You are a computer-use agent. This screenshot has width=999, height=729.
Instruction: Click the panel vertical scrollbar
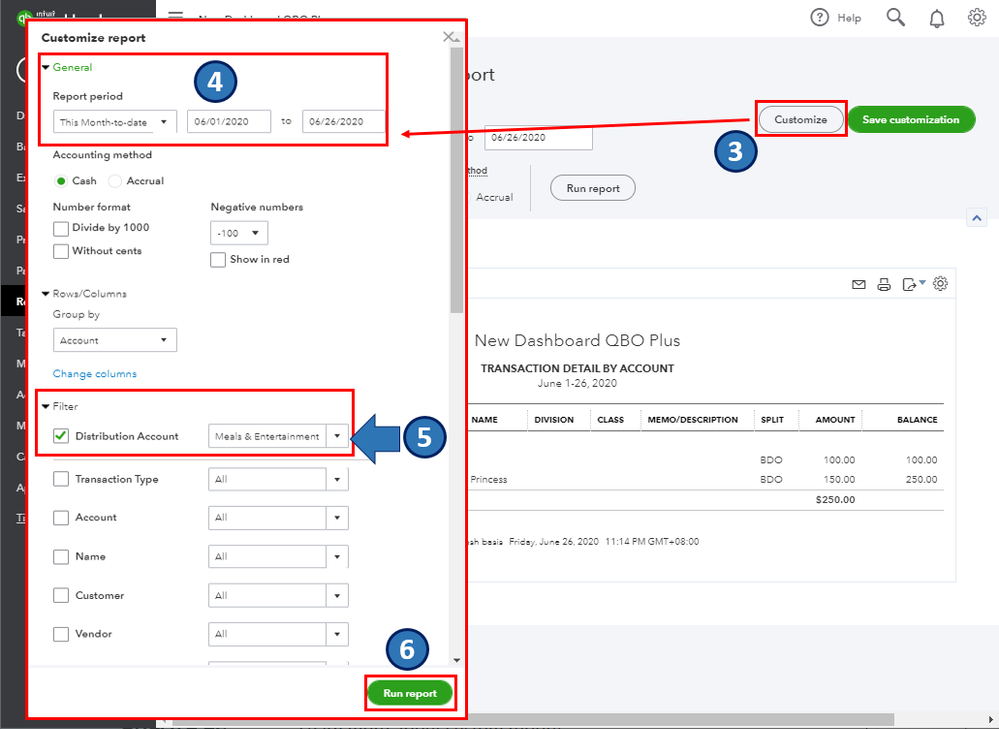pyautogui.click(x=456, y=178)
